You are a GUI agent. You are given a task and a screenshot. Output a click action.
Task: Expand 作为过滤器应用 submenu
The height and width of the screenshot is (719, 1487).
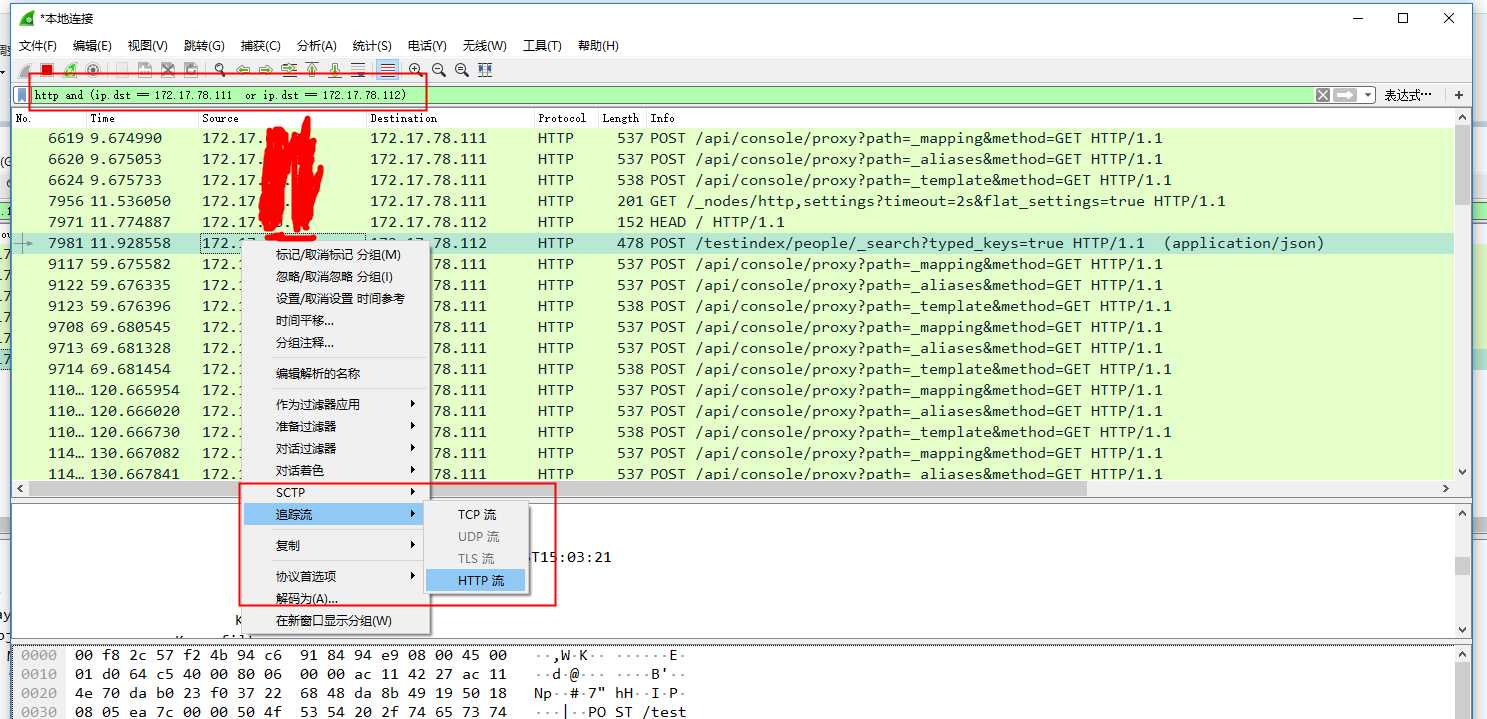(x=337, y=405)
